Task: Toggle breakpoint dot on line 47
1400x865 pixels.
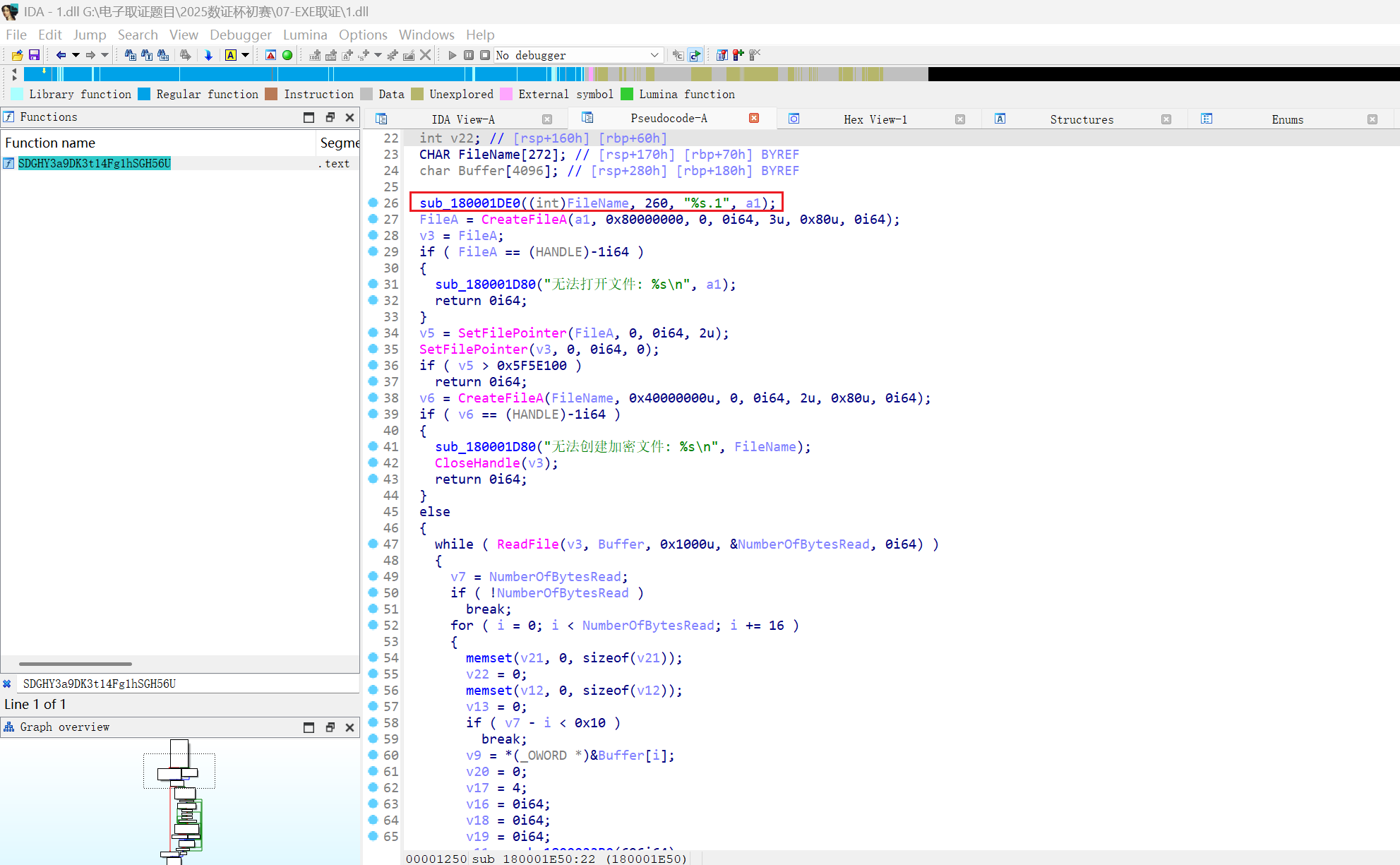Action: click(x=373, y=544)
